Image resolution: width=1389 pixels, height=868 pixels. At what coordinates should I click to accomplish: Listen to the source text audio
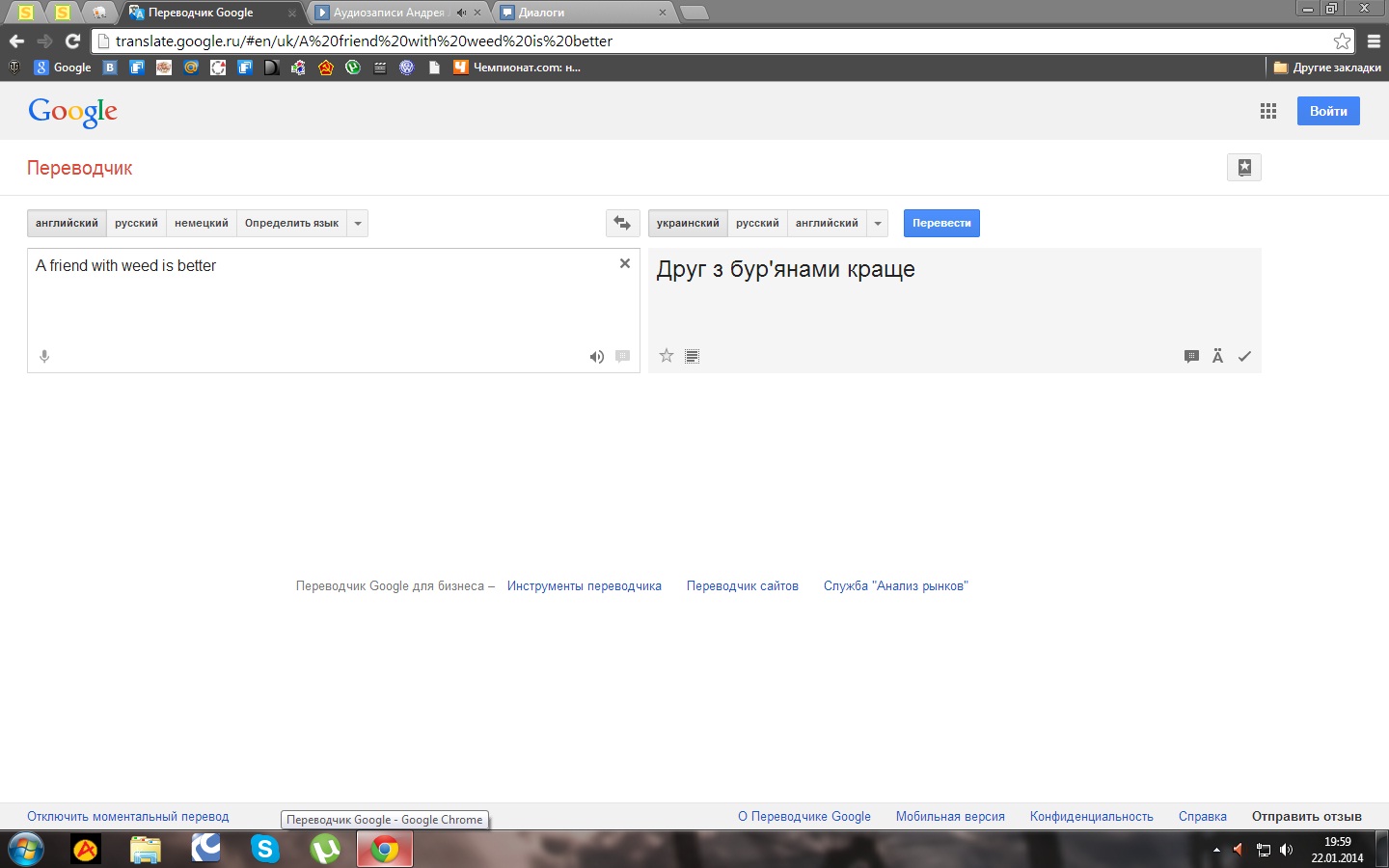coord(596,357)
